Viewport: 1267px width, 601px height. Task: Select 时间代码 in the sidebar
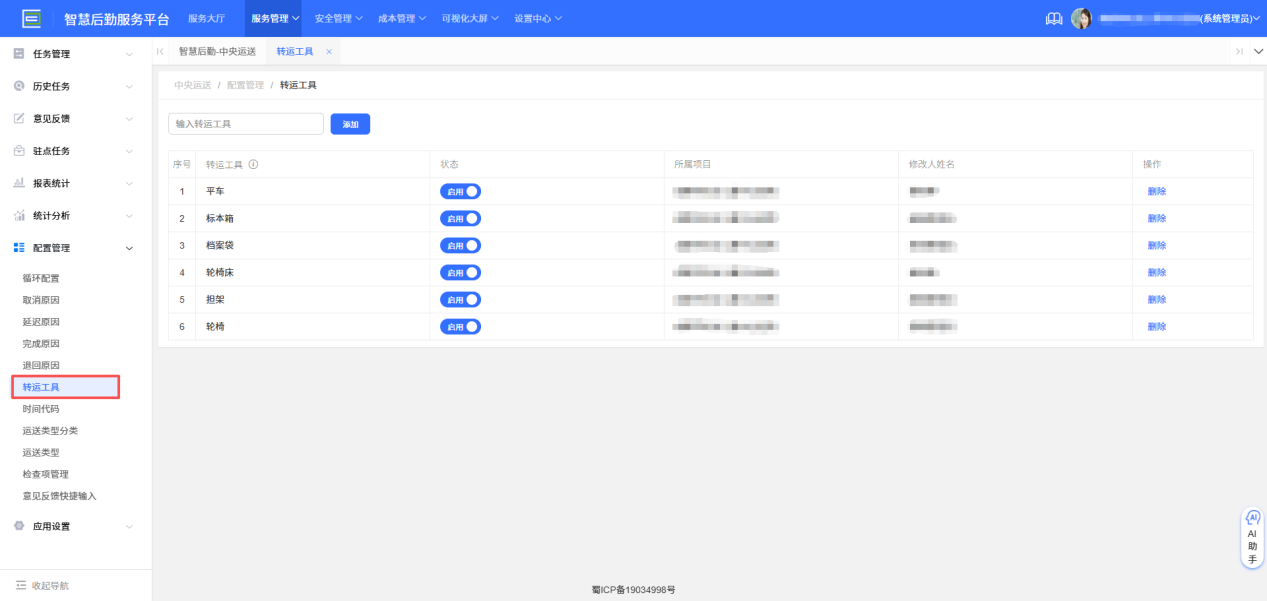(x=41, y=409)
